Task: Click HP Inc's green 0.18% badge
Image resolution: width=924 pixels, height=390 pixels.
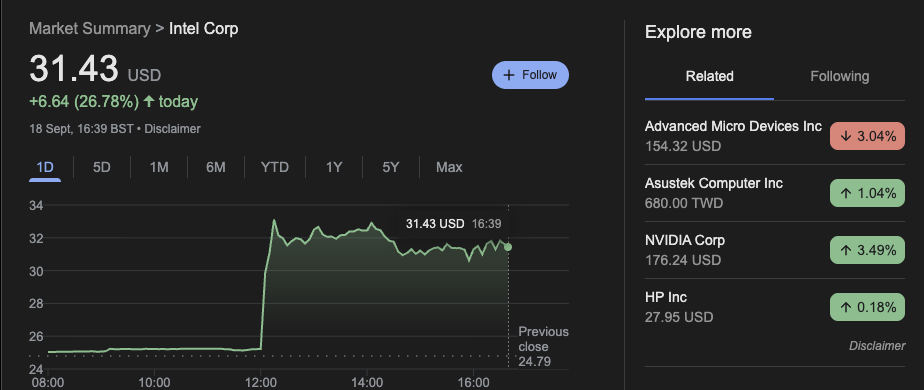Action: (867, 307)
